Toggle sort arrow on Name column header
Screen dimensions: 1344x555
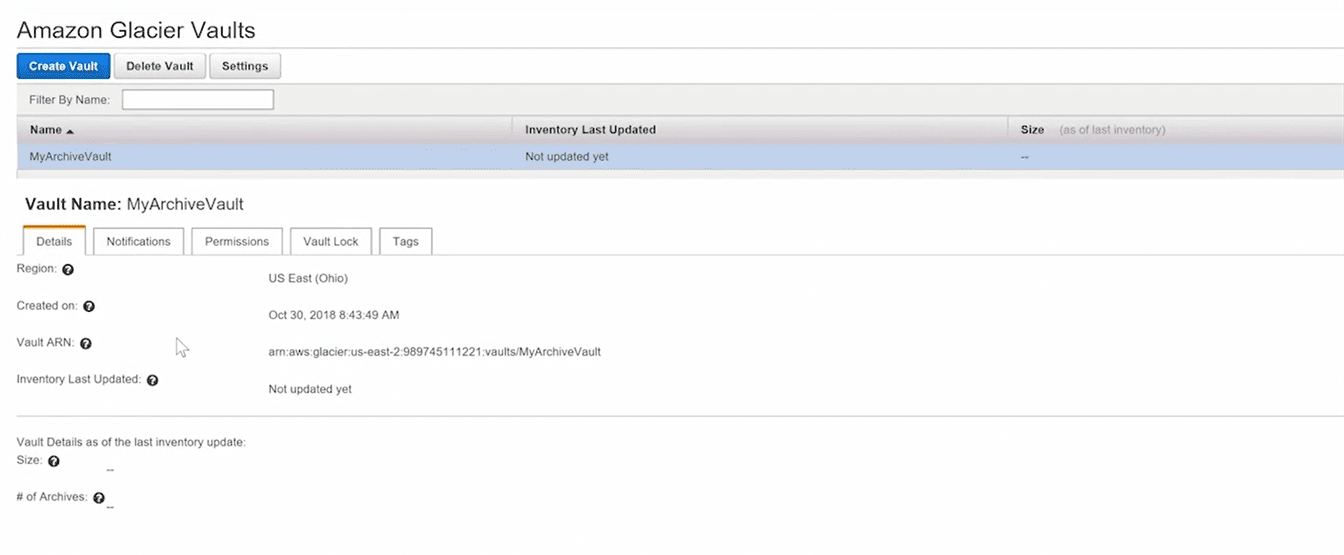(x=70, y=131)
